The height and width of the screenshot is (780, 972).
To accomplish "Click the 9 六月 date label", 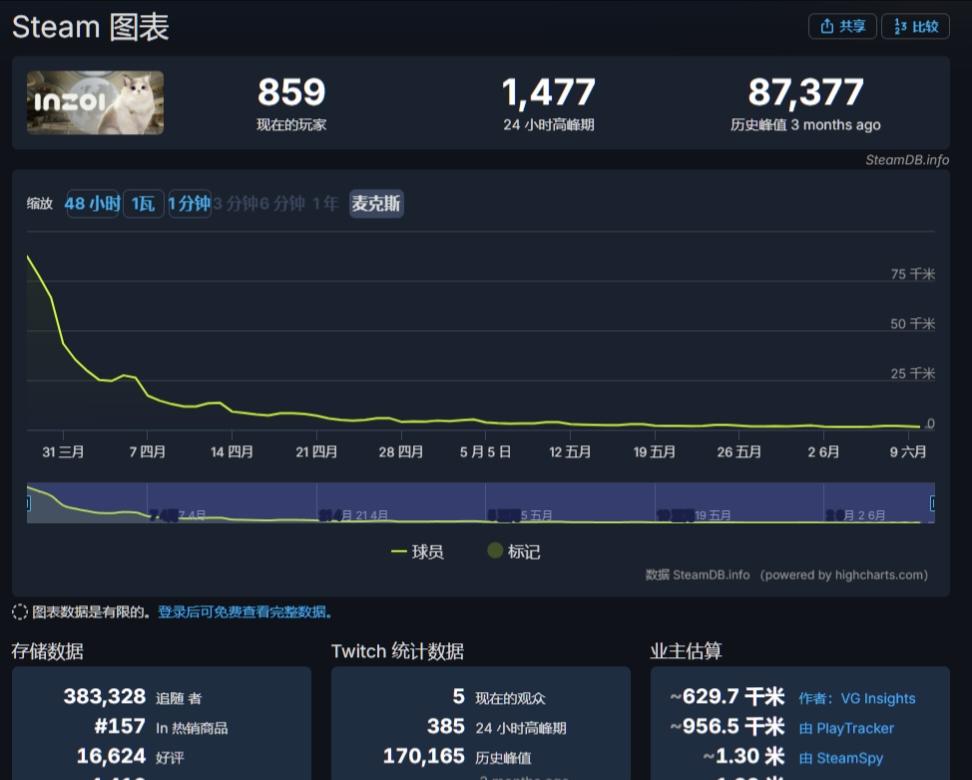I will [x=908, y=452].
